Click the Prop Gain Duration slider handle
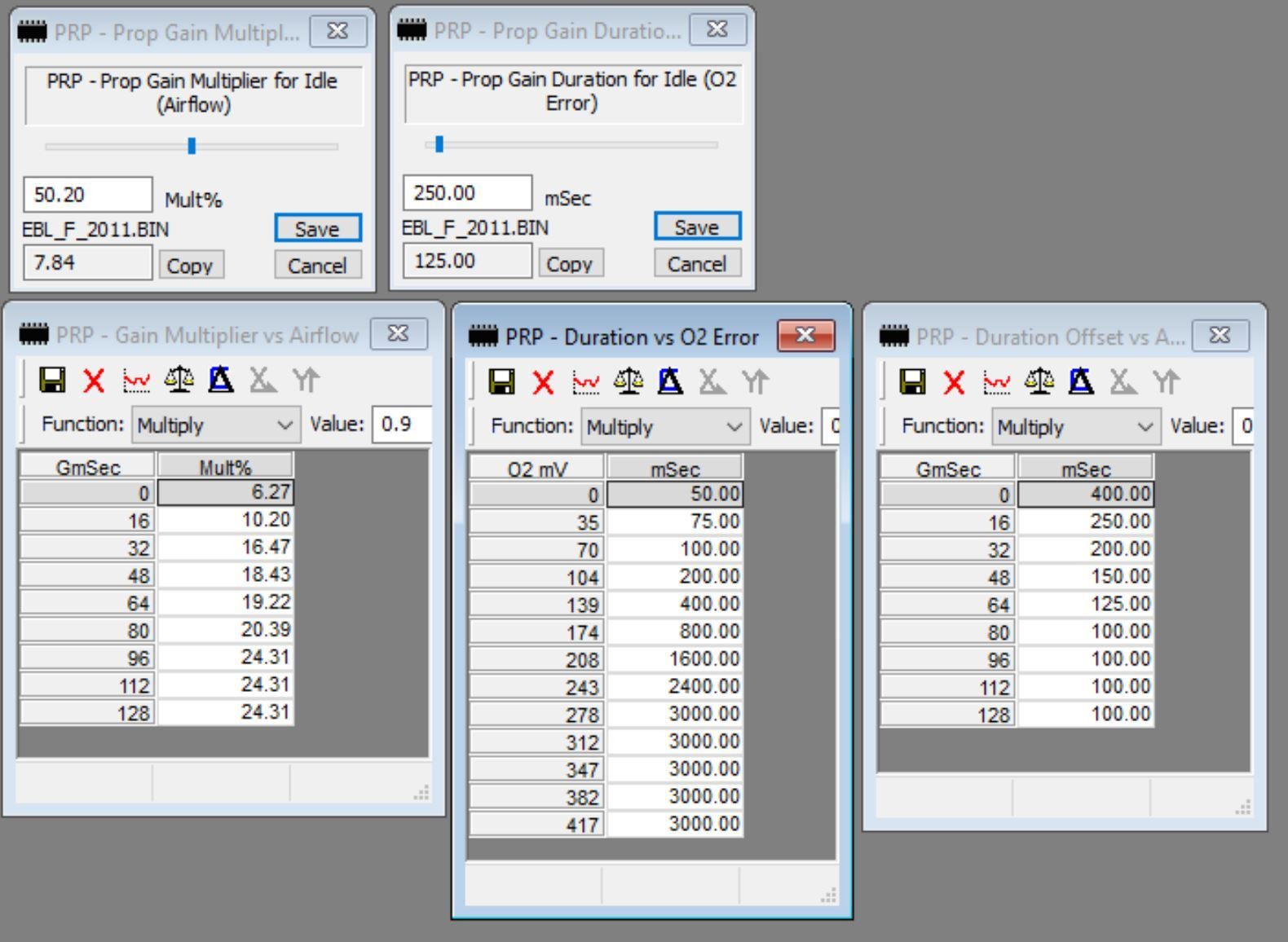 coord(439,144)
